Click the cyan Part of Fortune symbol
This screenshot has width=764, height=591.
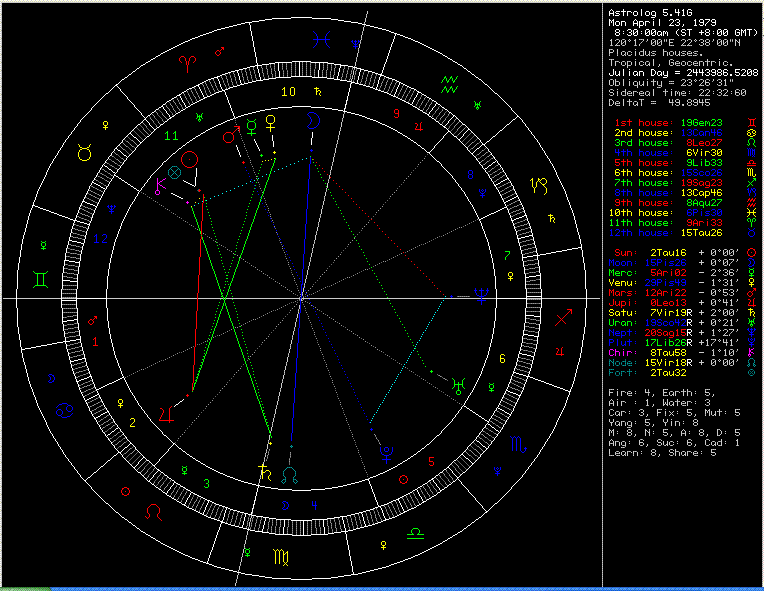pyautogui.click(x=176, y=173)
